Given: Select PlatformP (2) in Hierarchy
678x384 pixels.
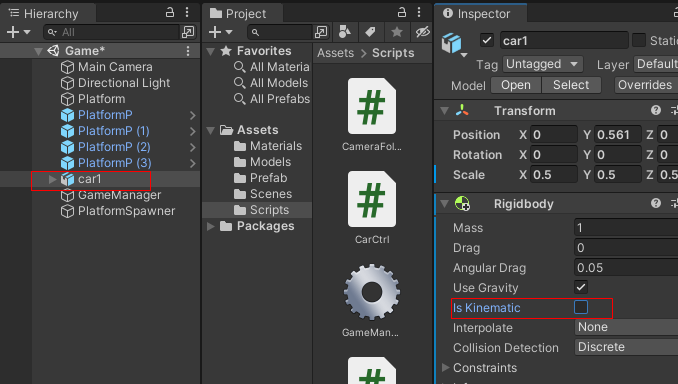Looking at the screenshot, I should pyautogui.click(x=114, y=147).
